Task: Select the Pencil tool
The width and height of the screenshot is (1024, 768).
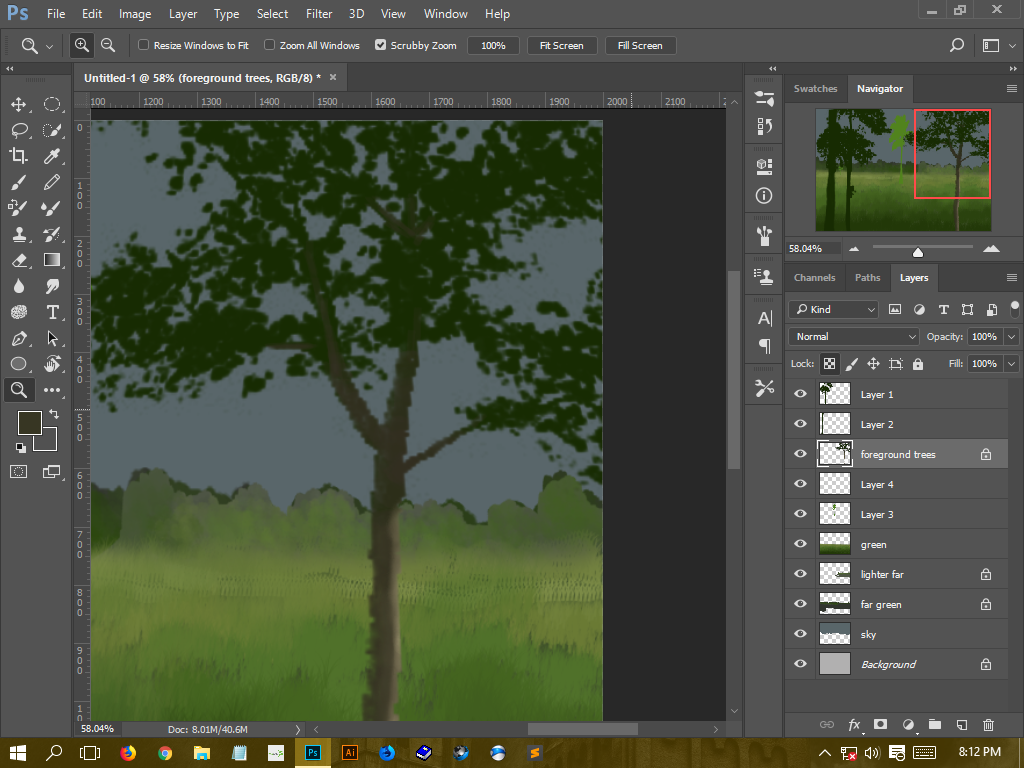Action: 52,182
